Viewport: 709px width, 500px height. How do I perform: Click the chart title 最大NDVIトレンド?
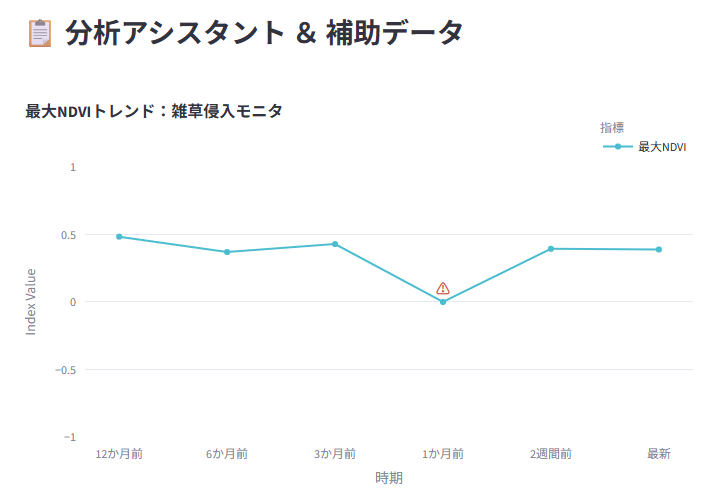[x=90, y=111]
